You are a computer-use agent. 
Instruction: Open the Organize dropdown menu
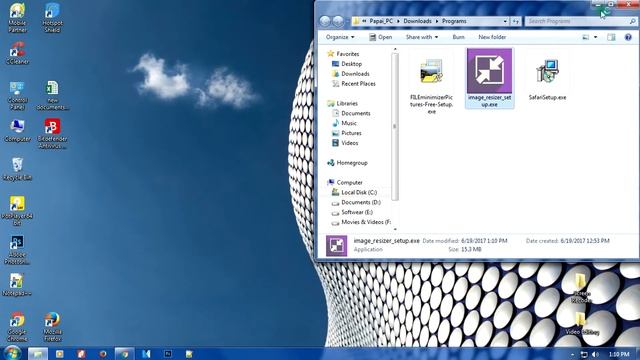pyautogui.click(x=340, y=37)
